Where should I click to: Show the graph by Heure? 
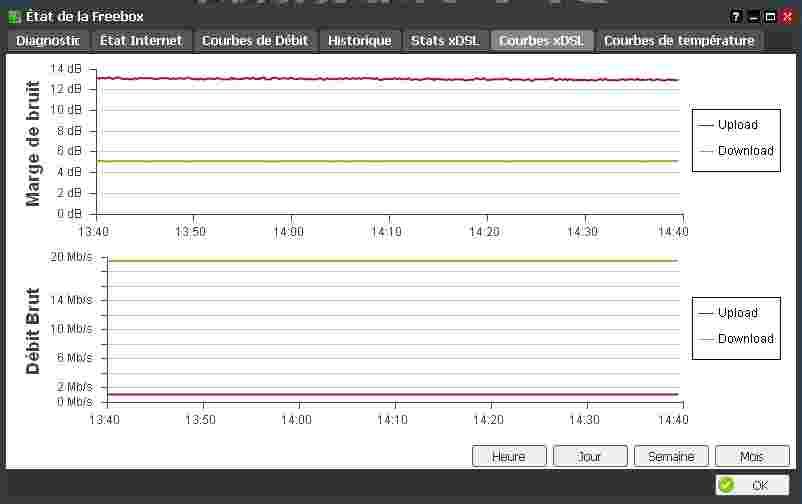pyautogui.click(x=509, y=456)
